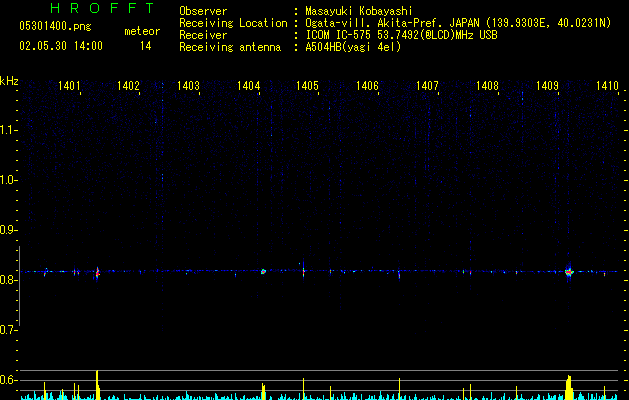Click the 1404 time axis marker

tap(248, 86)
